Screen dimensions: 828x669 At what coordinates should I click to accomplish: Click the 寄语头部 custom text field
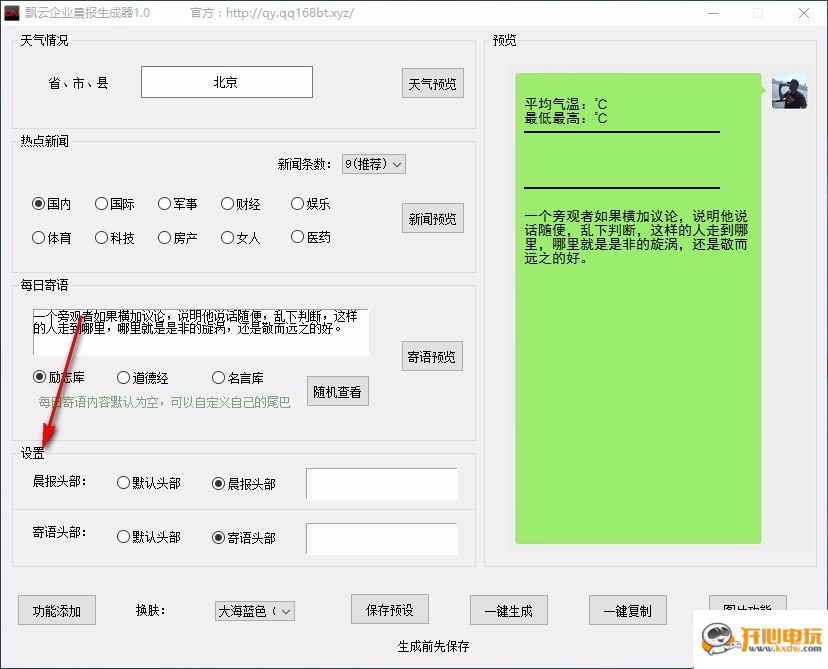point(382,539)
